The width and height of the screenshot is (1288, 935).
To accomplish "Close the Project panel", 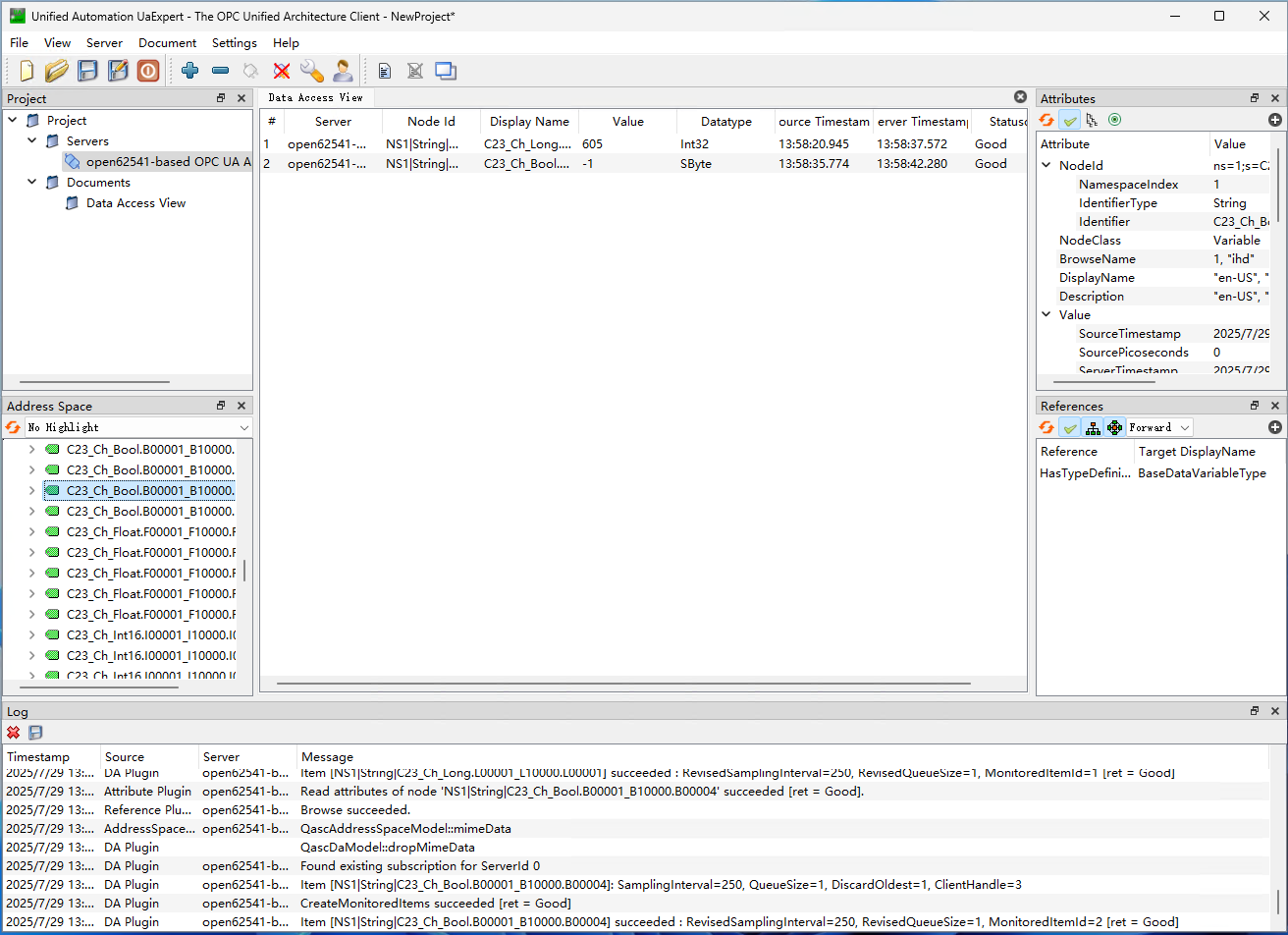I will pyautogui.click(x=241, y=98).
